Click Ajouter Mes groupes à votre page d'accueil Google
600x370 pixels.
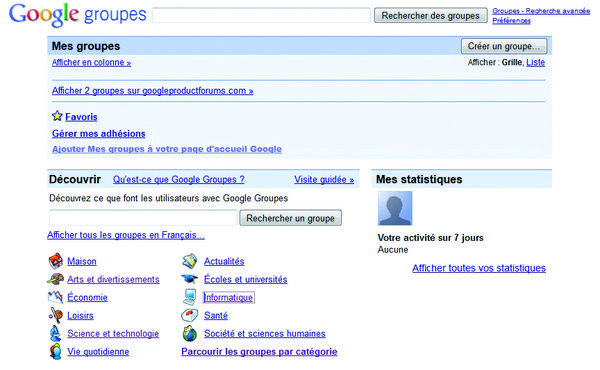click(167, 149)
